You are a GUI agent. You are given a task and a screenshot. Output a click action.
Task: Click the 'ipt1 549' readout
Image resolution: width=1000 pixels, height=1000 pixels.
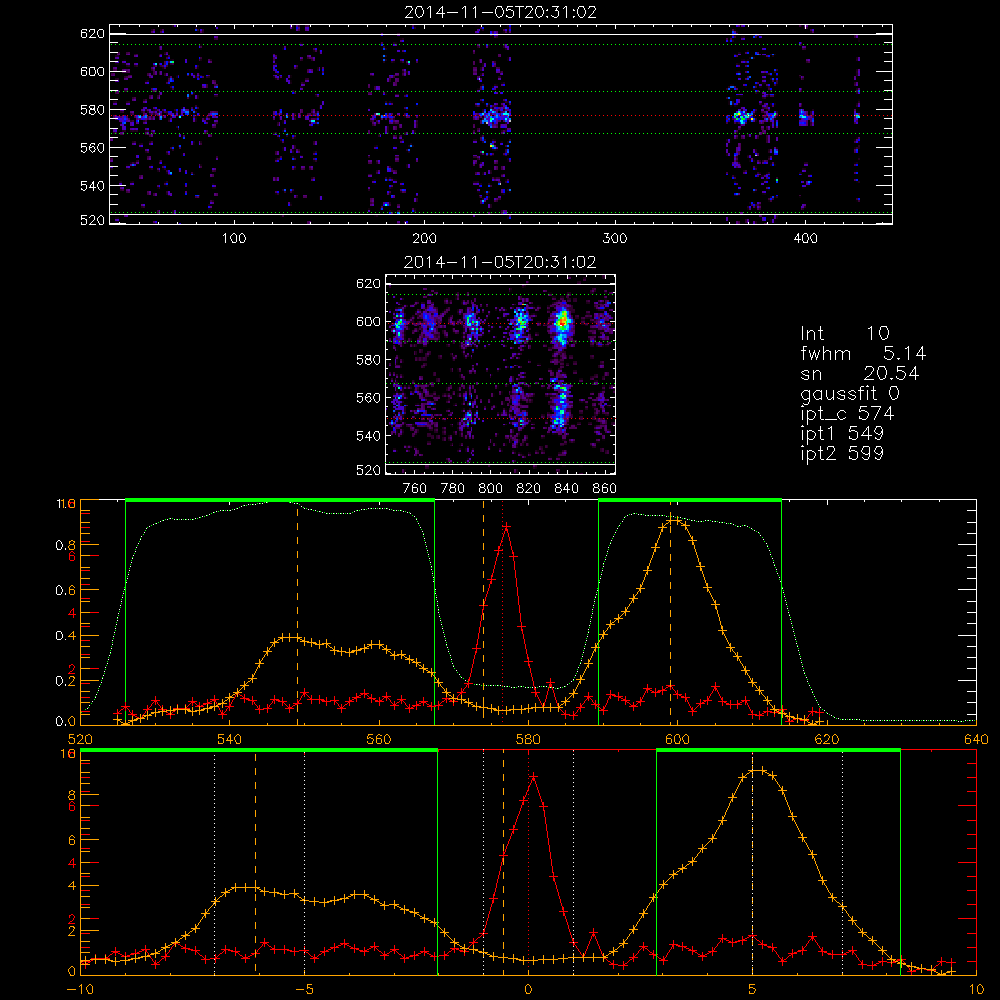coord(842,434)
